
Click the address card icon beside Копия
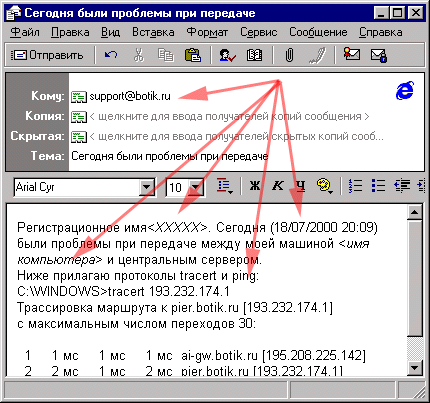pyautogui.click(x=79, y=117)
